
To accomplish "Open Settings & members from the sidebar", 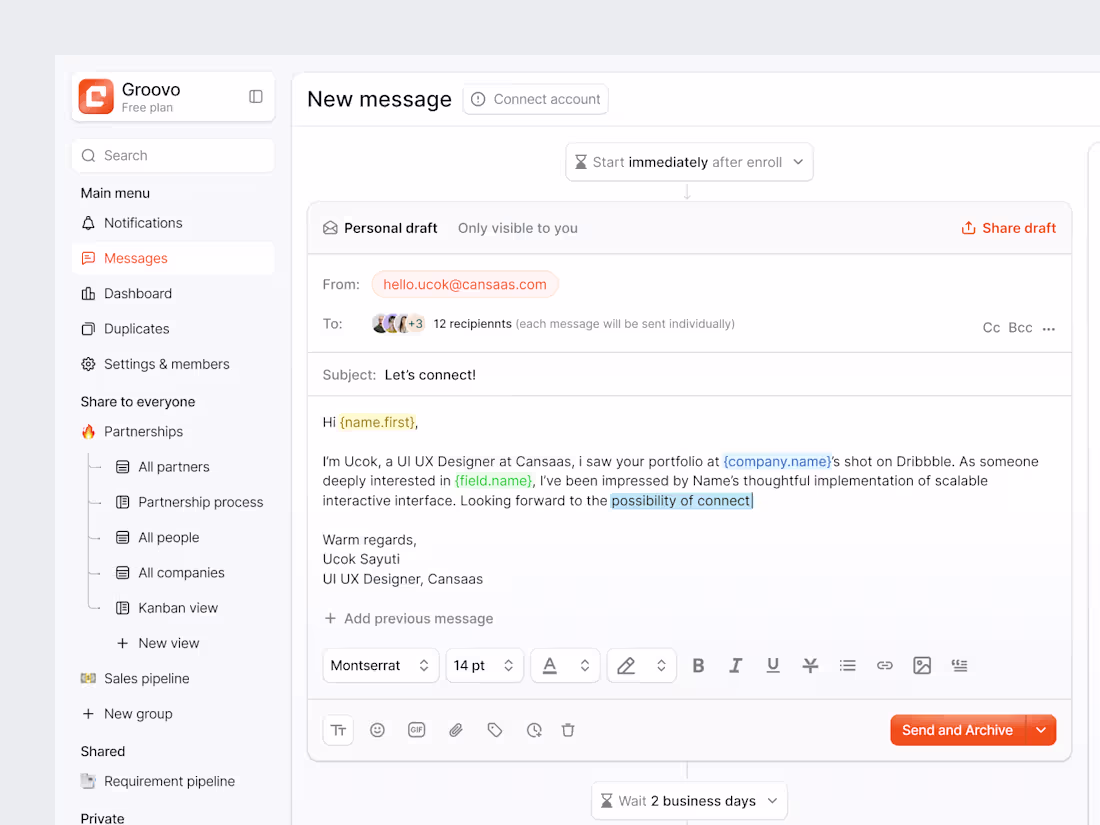I will click(166, 364).
